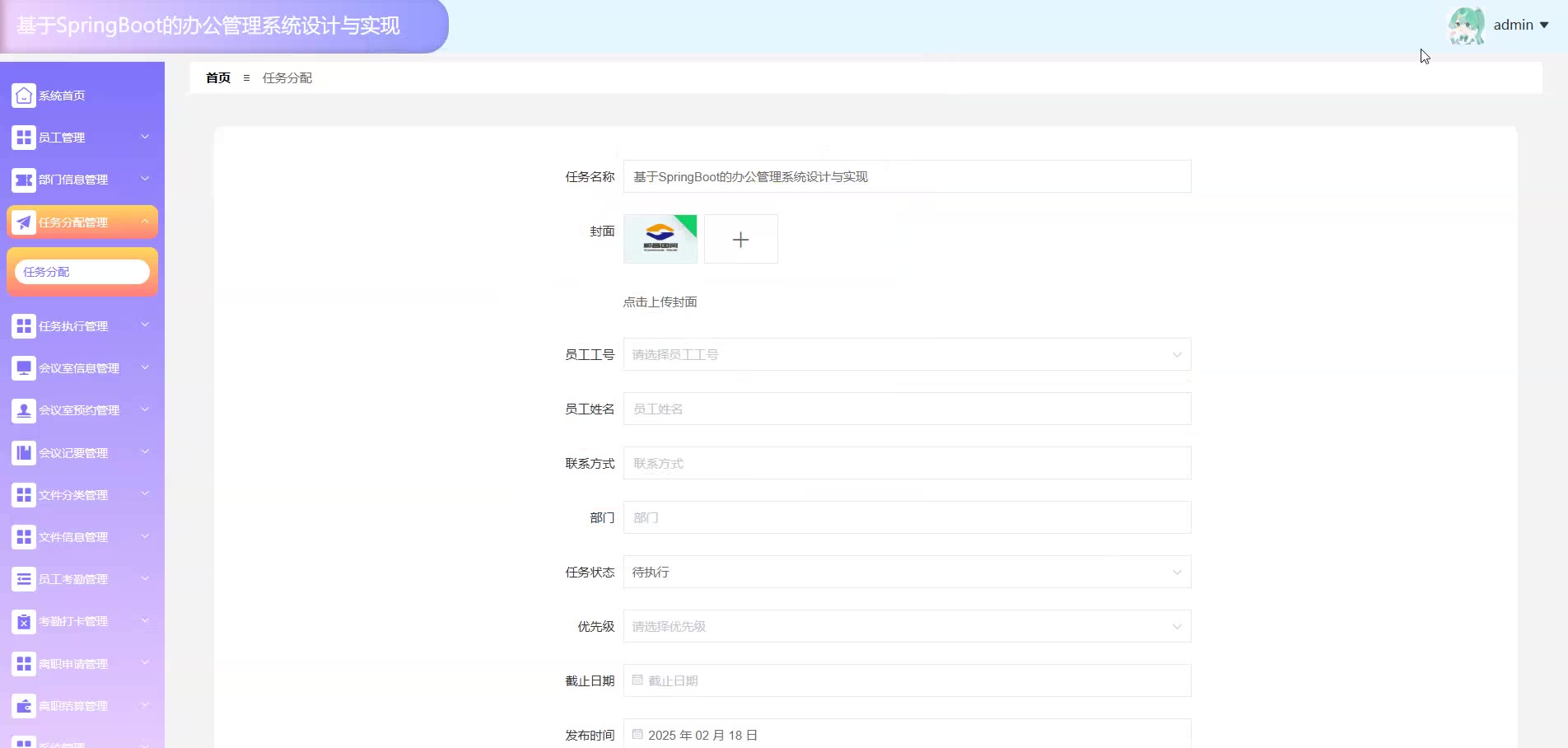
Task: Open the employee ID dropdown
Action: click(906, 354)
